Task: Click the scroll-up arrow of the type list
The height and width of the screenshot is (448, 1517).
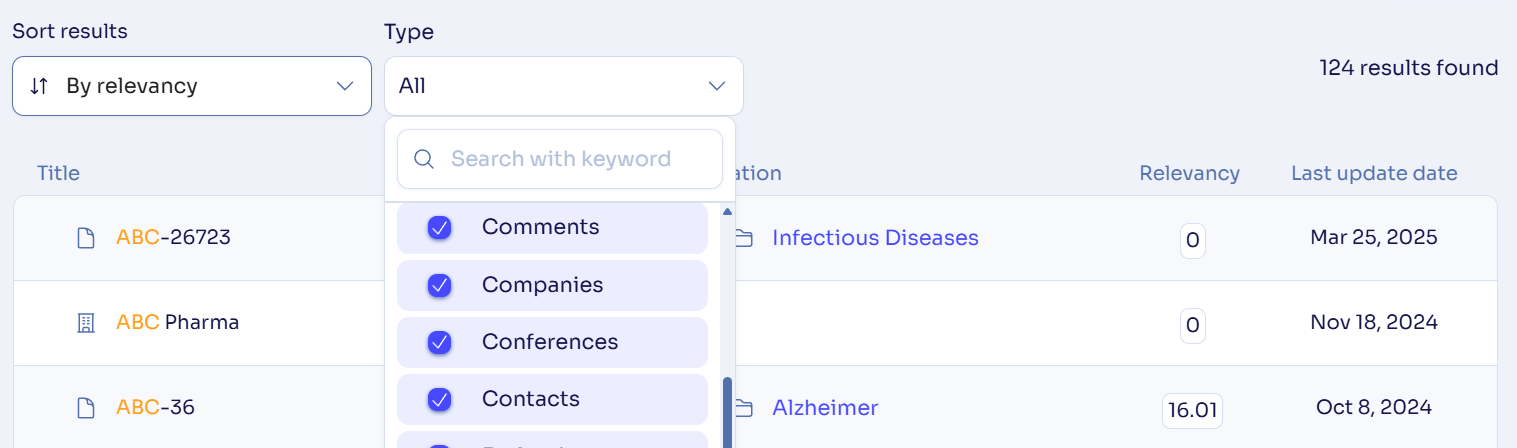Action: tap(727, 212)
